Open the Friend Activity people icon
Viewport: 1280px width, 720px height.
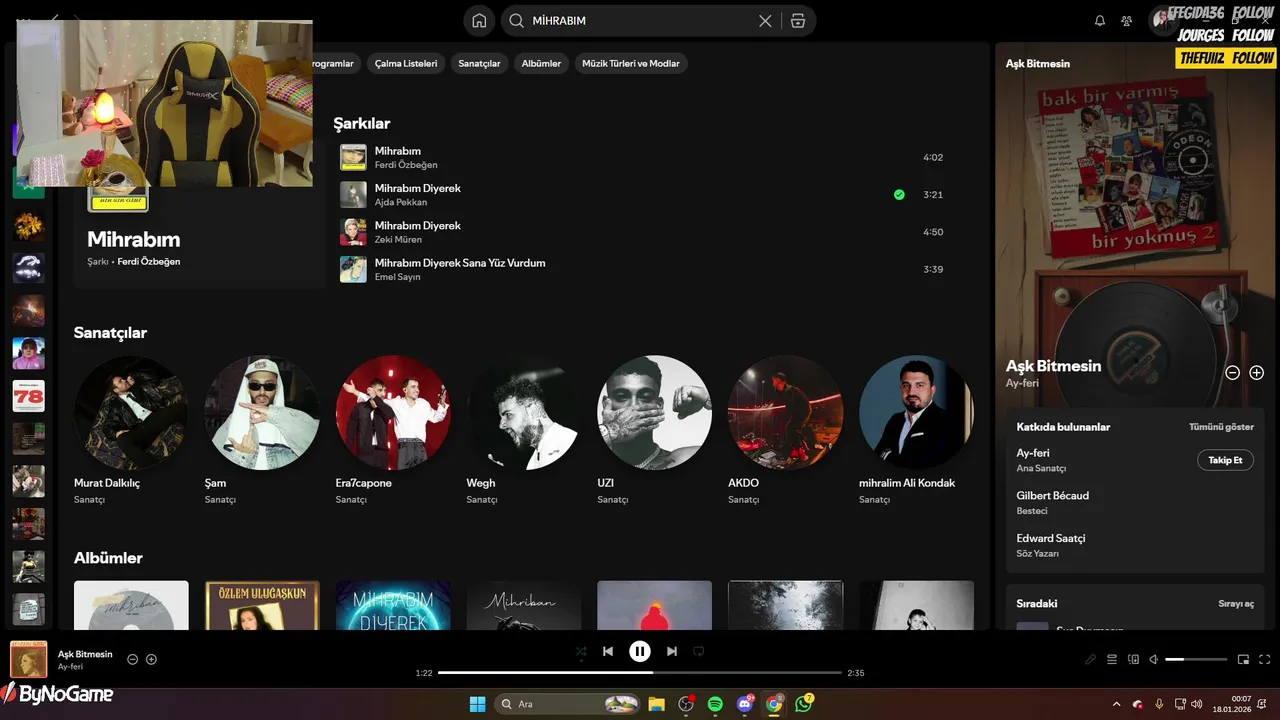click(x=1127, y=21)
